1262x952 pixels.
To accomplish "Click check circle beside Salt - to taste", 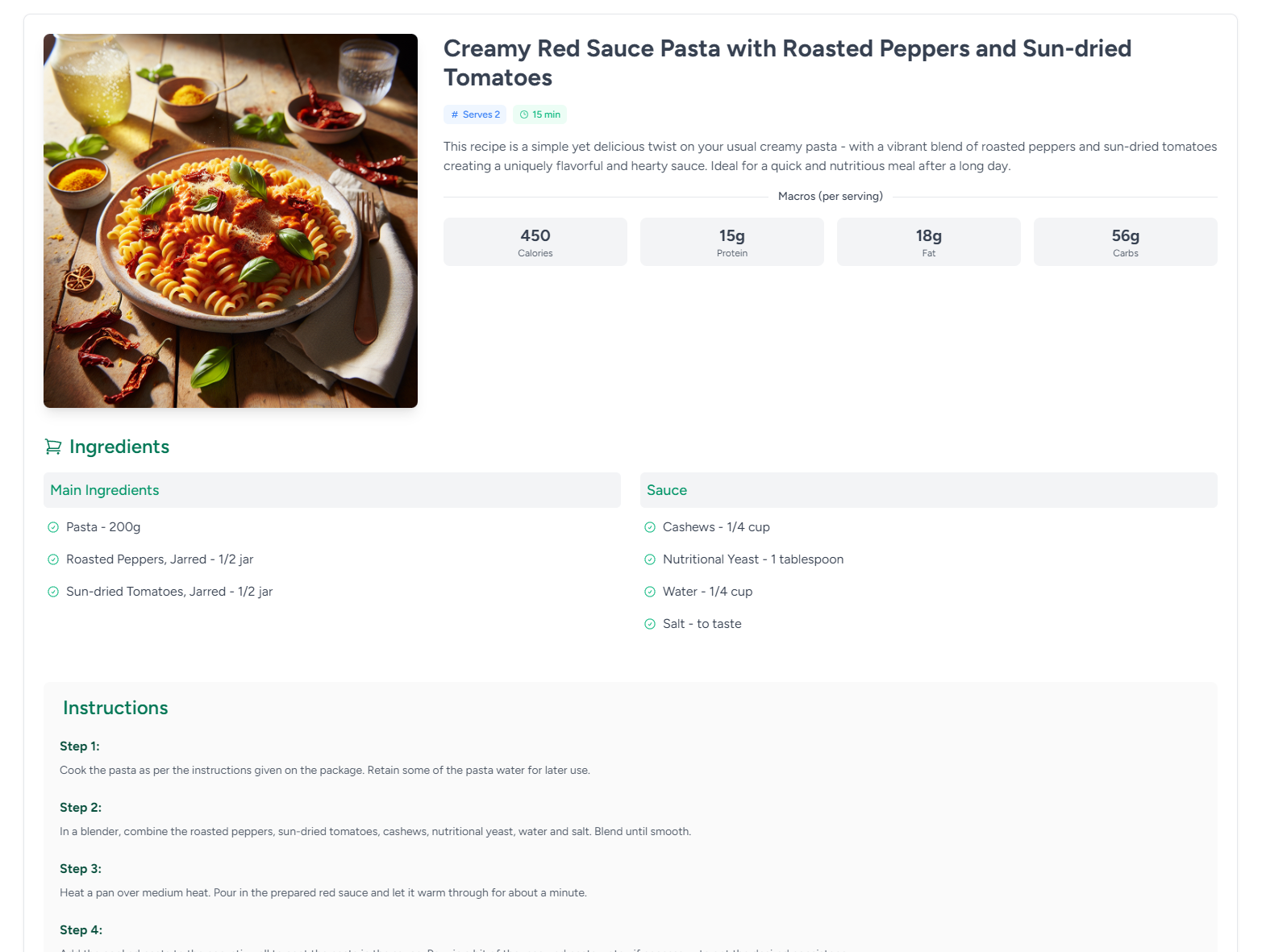I will [x=650, y=624].
